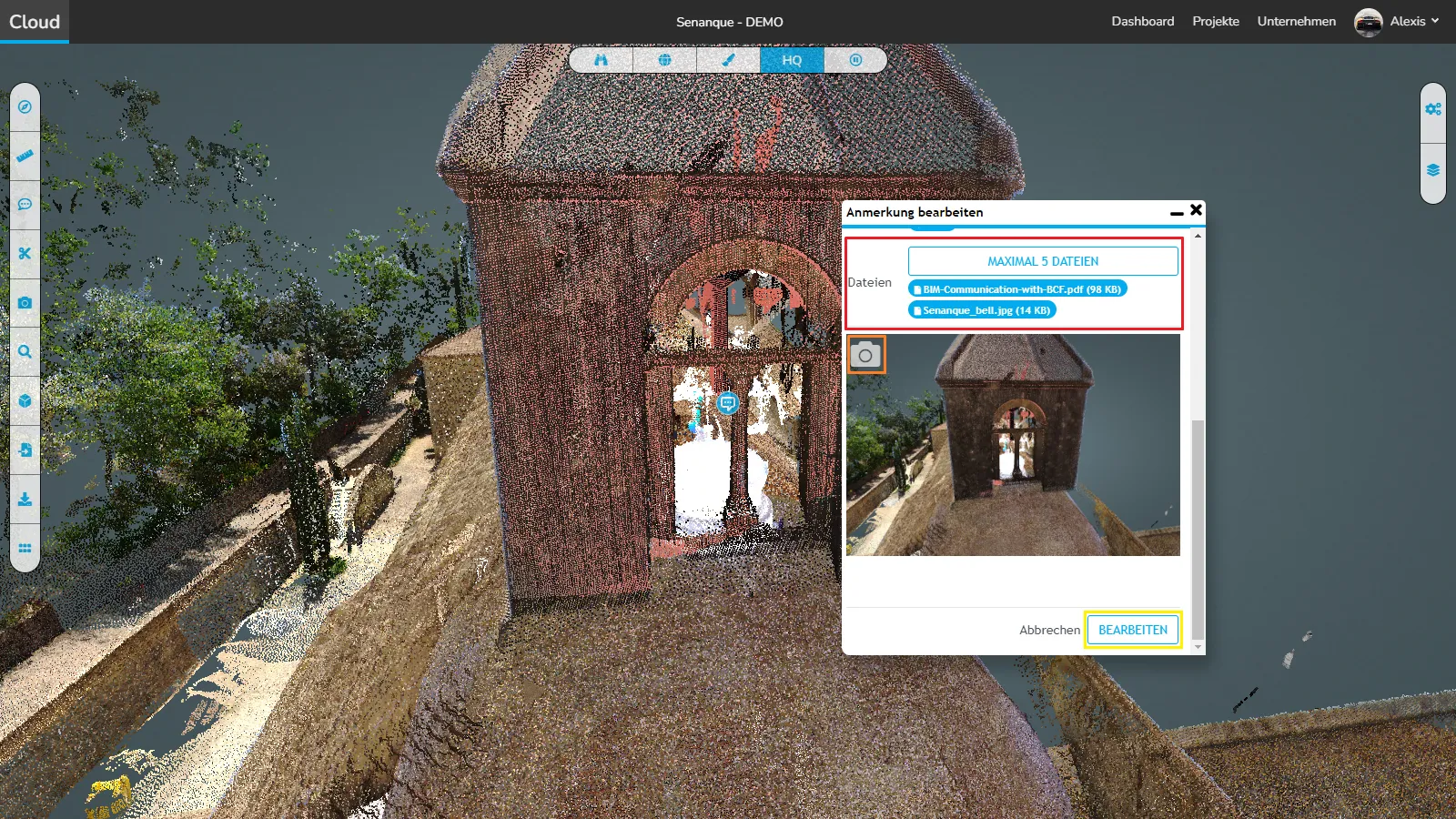Viewport: 1456px width, 819px height.
Task: Open the BIM-Communication-with-BCF.pdf attachment
Action: [1017, 288]
